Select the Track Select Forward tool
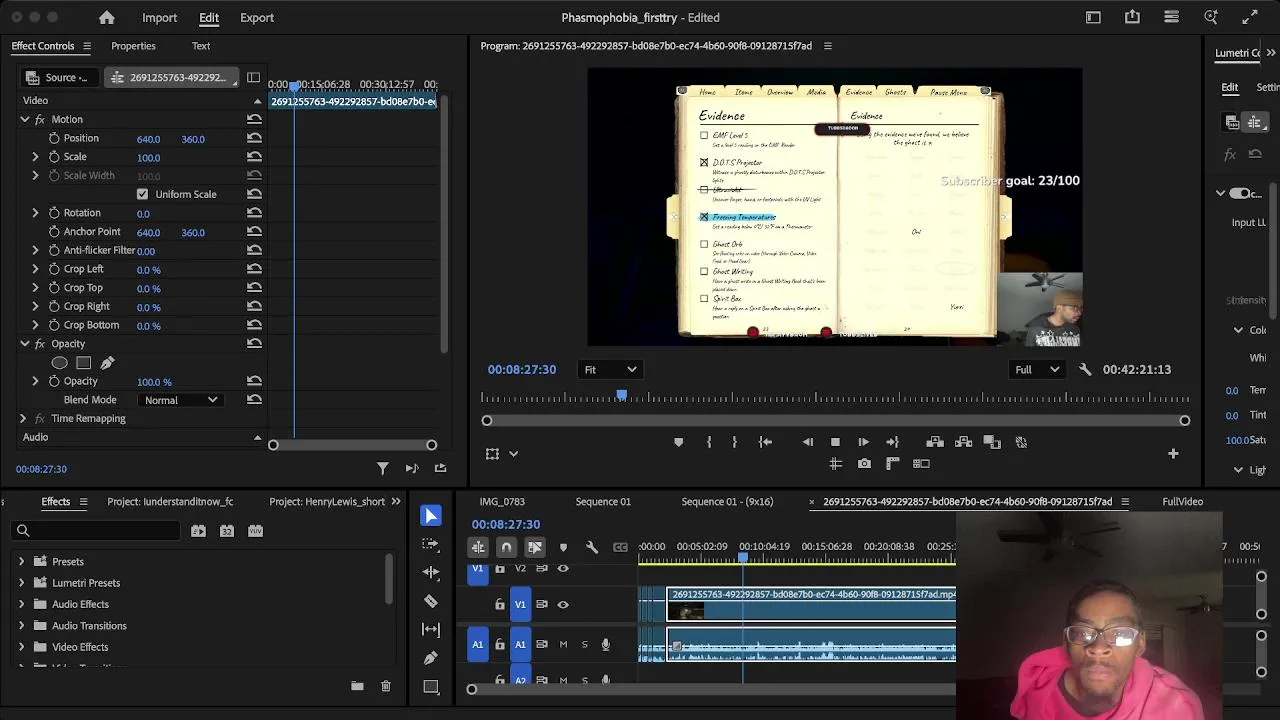 point(431,544)
